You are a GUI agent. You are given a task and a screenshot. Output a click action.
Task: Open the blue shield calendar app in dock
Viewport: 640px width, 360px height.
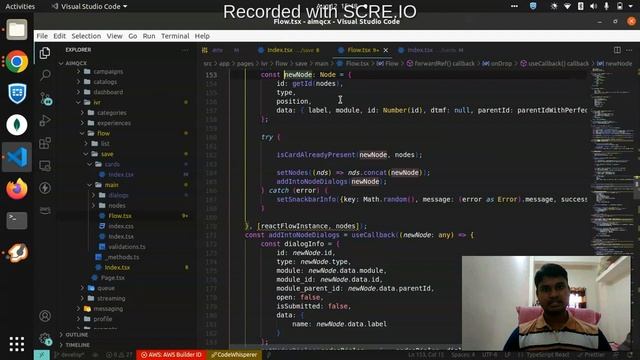coord(17,93)
